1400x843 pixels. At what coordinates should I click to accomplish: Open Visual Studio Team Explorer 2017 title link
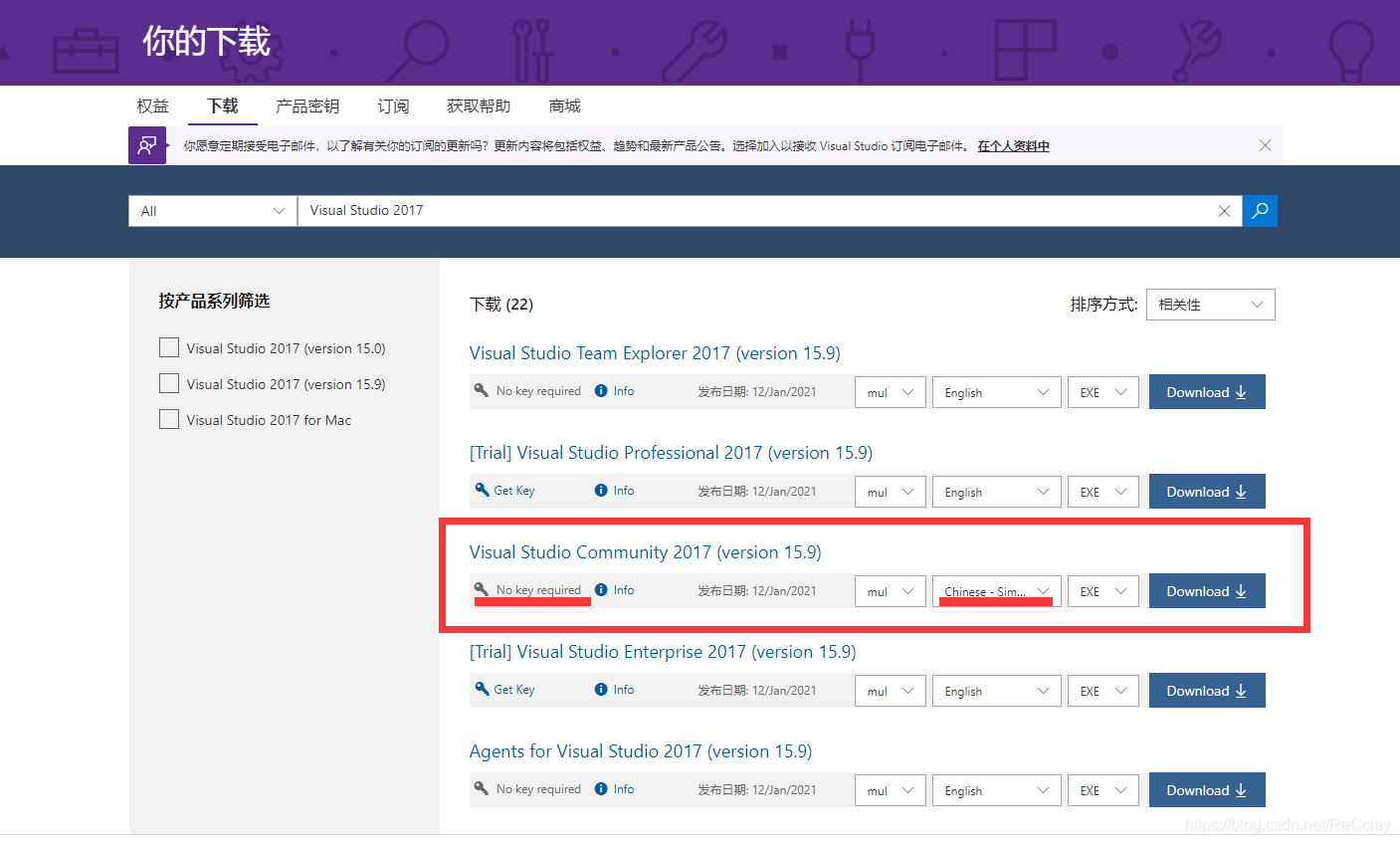(x=655, y=353)
